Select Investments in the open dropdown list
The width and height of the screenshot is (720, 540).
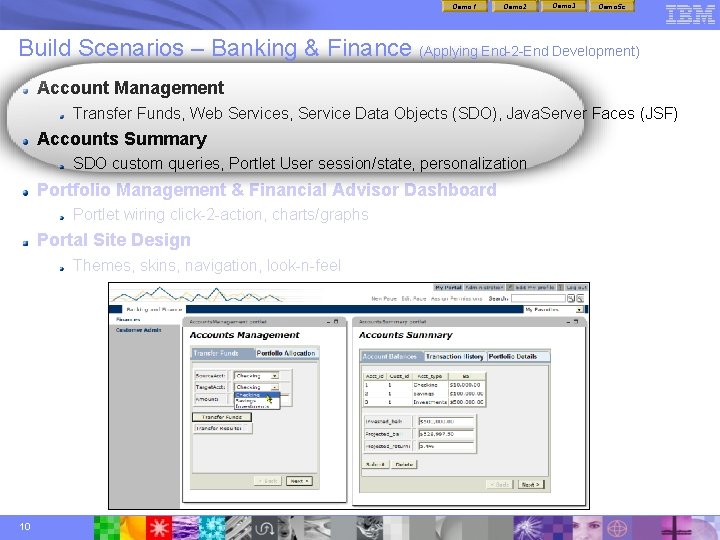pos(257,406)
